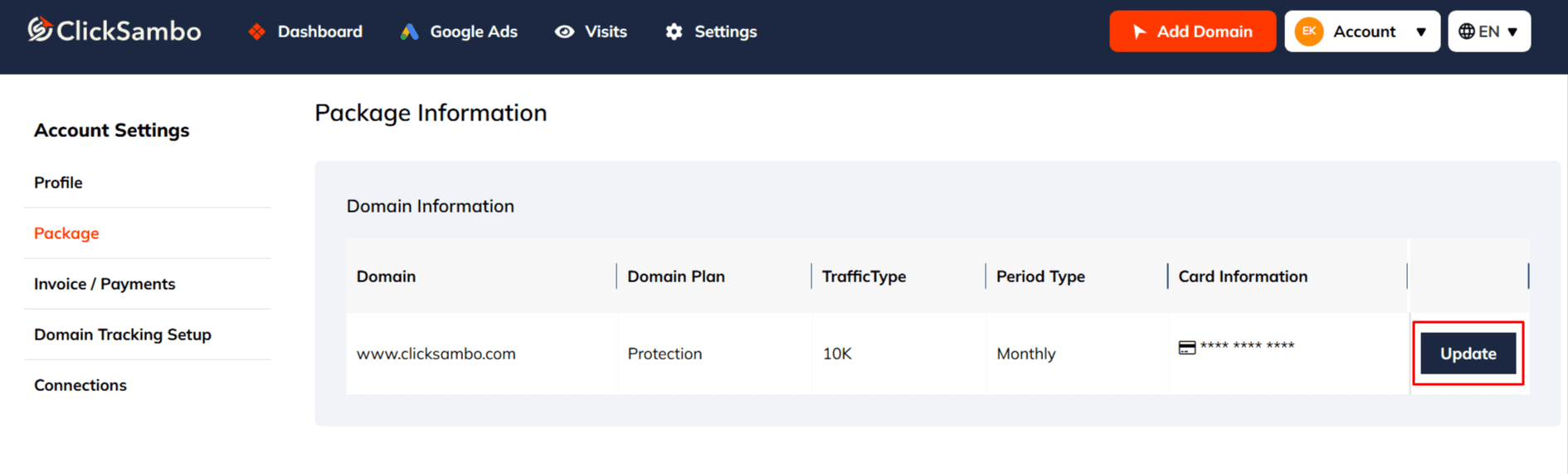This screenshot has width=1568, height=474.
Task: Click the Dashboard diamond icon
Action: click(257, 32)
